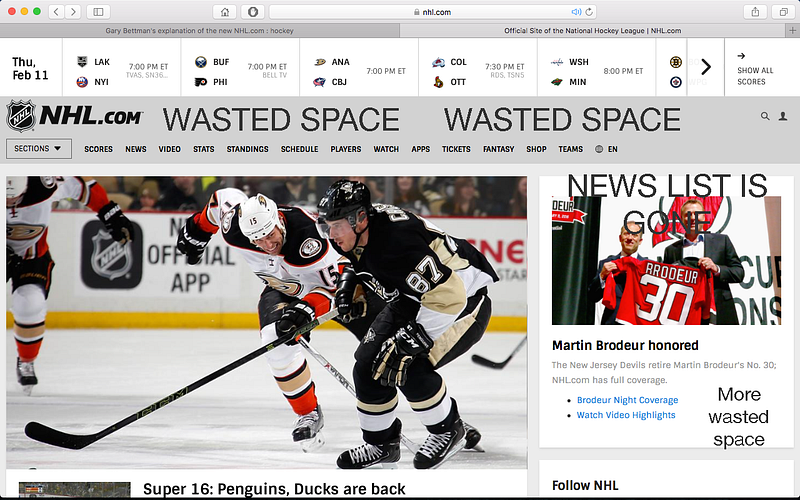Toggle Safari sidebar button
The image size is (800, 500).
click(x=98, y=11)
